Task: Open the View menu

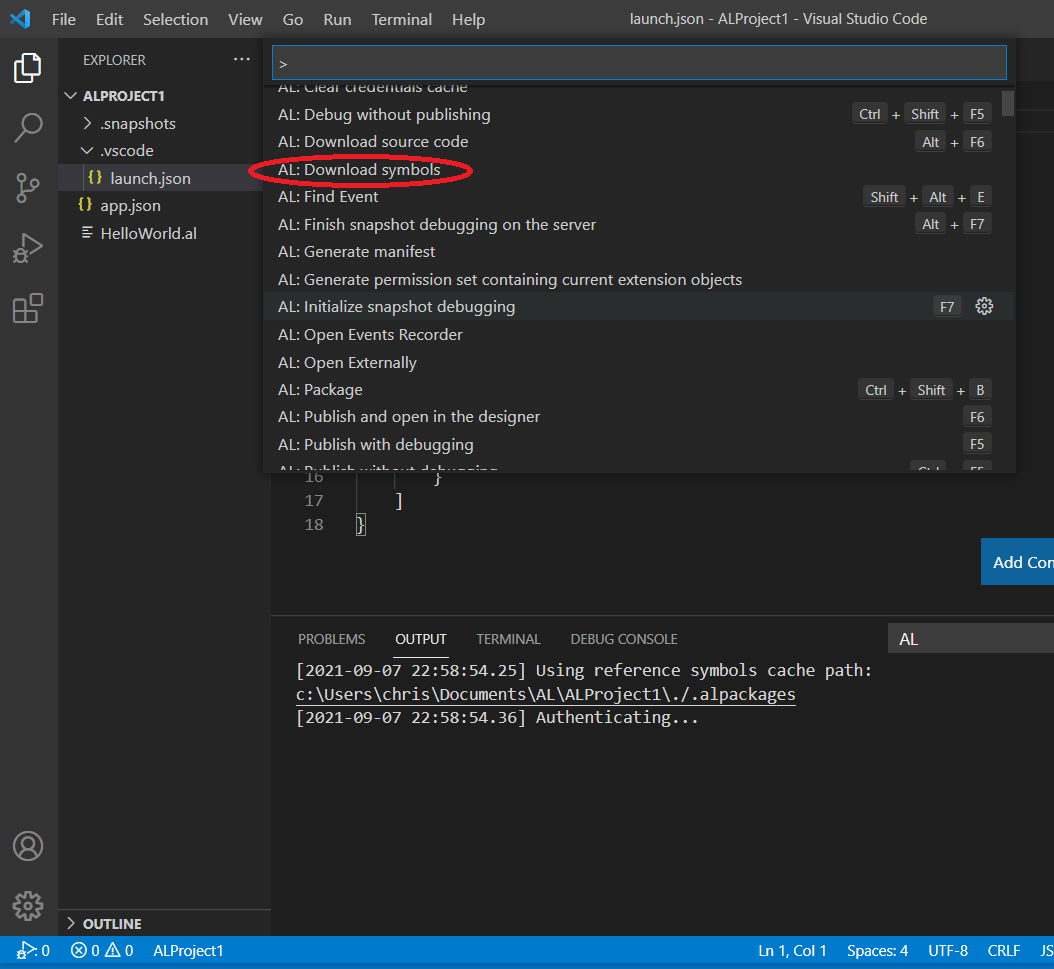Action: [x=245, y=19]
